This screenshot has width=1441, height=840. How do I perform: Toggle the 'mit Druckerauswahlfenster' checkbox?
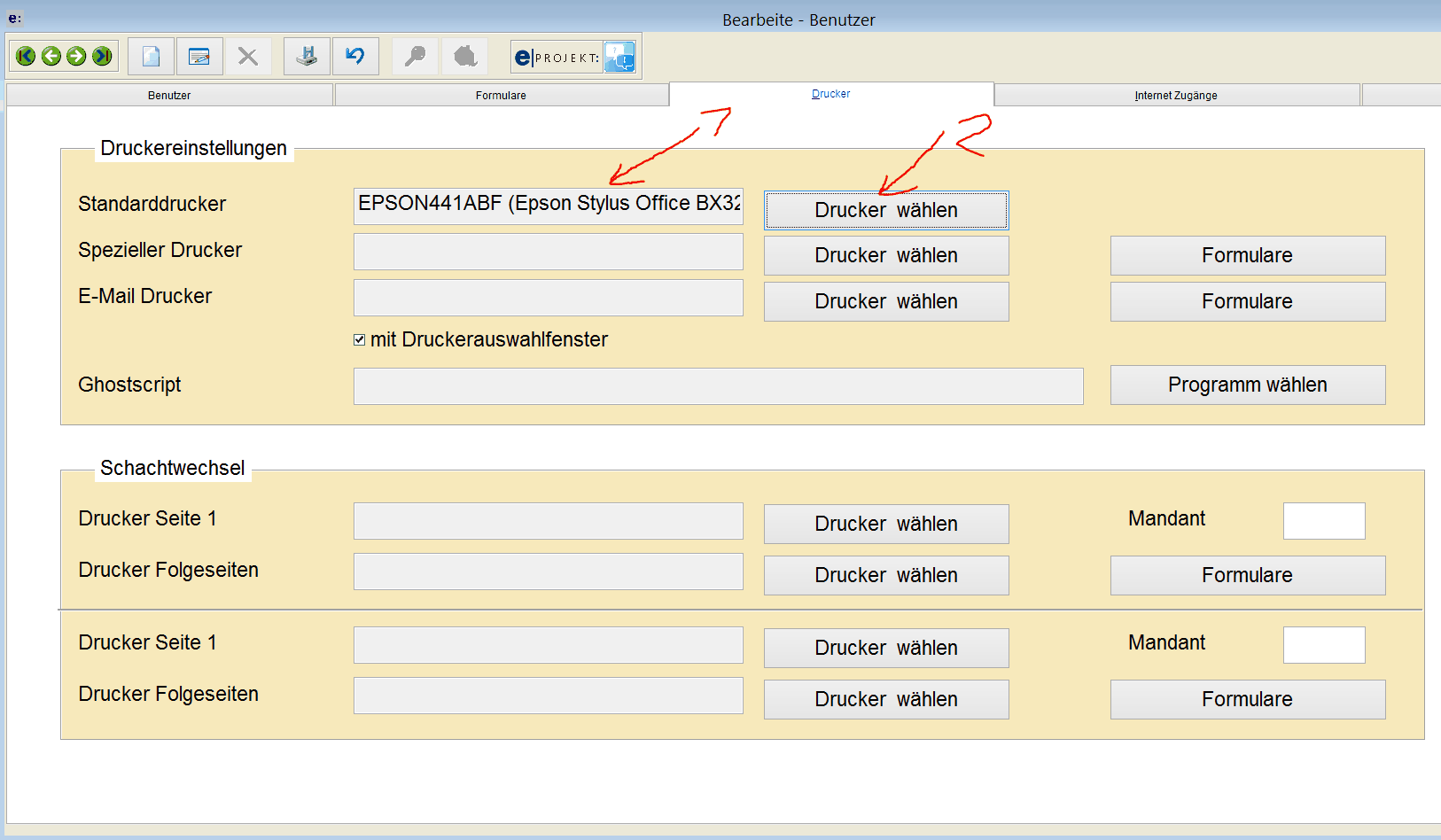359,339
